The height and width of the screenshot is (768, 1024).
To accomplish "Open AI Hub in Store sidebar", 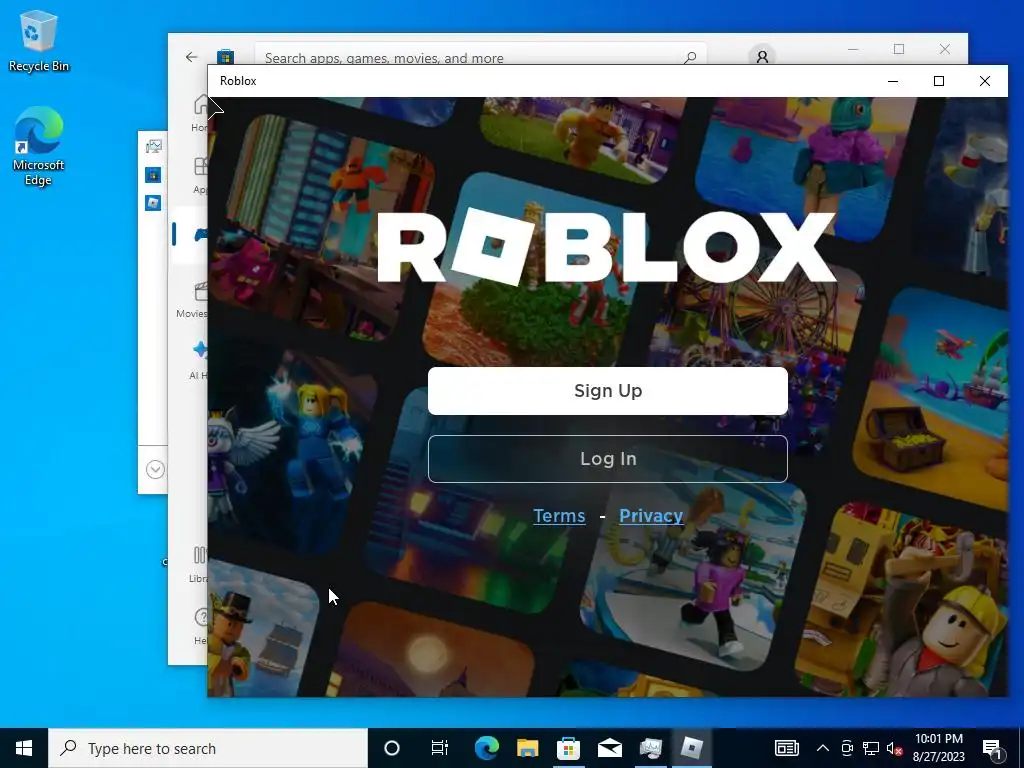I will (x=199, y=359).
